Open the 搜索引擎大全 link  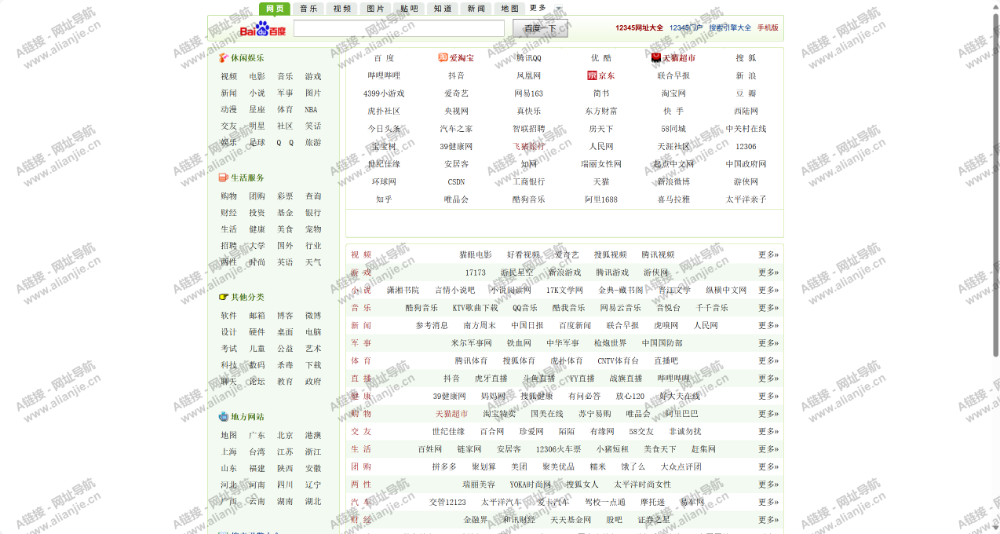point(730,28)
